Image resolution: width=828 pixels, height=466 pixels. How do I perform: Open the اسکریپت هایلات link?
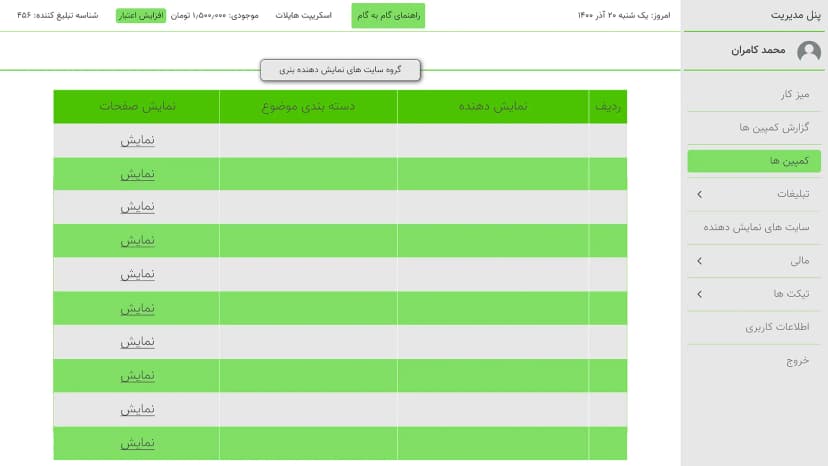[x=303, y=15]
